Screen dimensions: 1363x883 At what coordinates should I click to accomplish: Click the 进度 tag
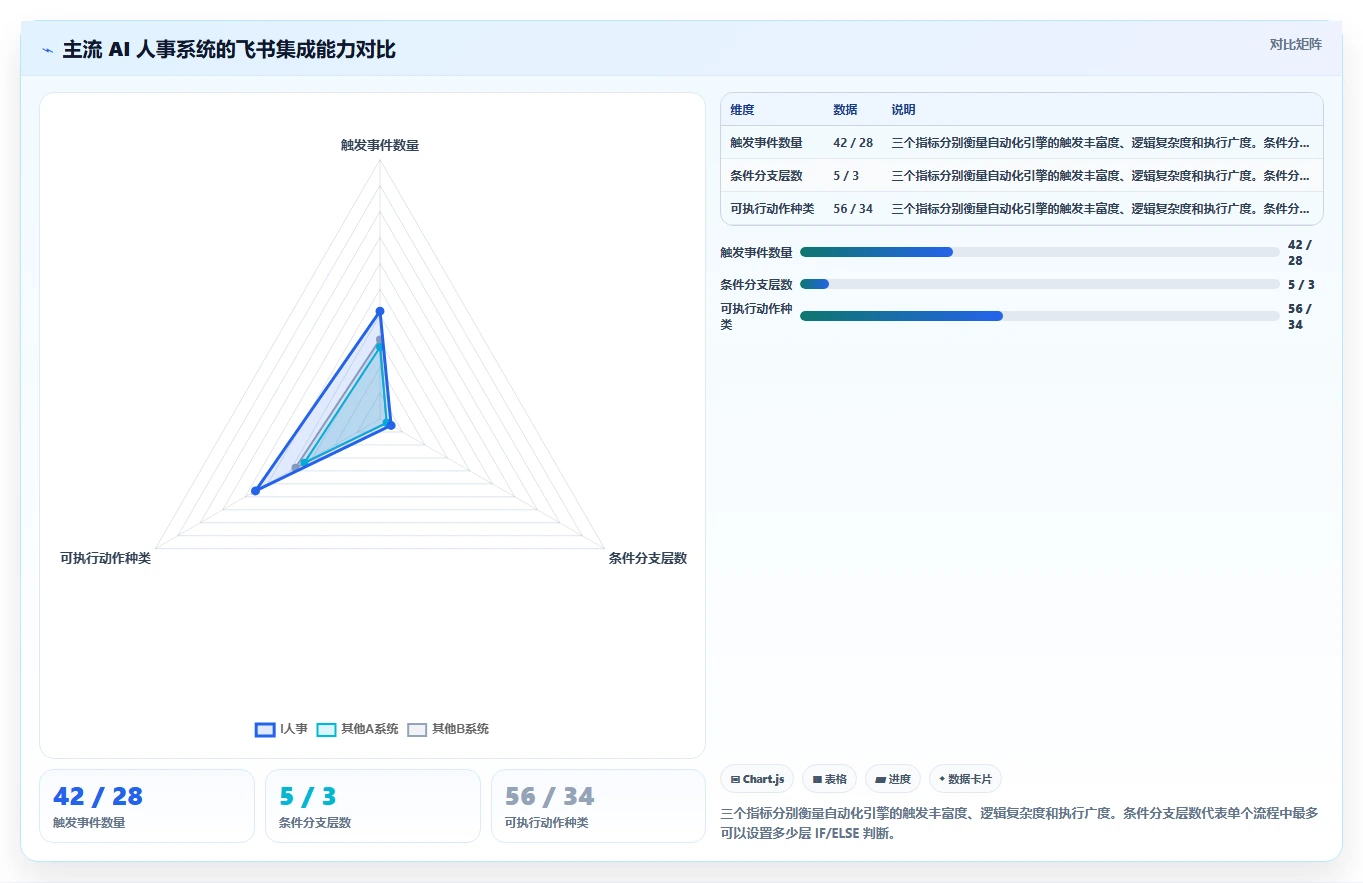pos(893,779)
